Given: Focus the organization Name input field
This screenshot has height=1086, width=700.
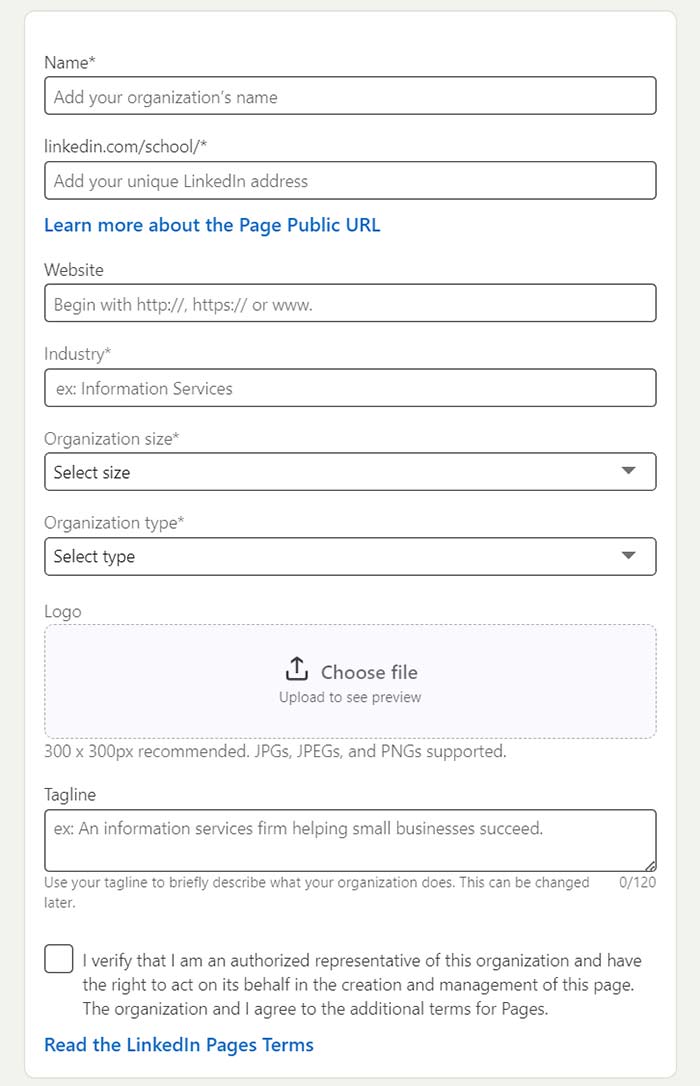Looking at the screenshot, I should (350, 96).
